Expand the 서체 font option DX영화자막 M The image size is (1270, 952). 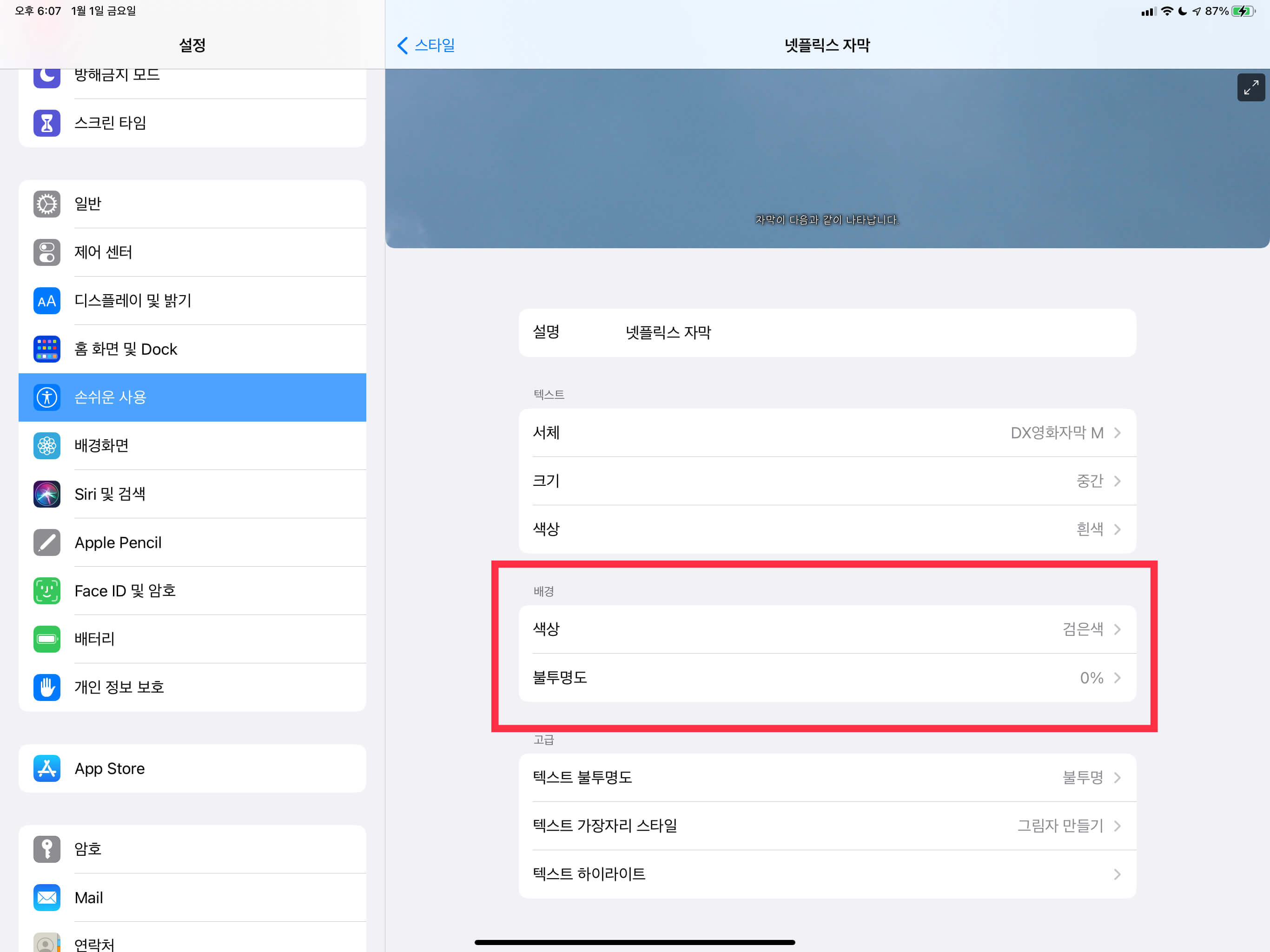(x=827, y=433)
